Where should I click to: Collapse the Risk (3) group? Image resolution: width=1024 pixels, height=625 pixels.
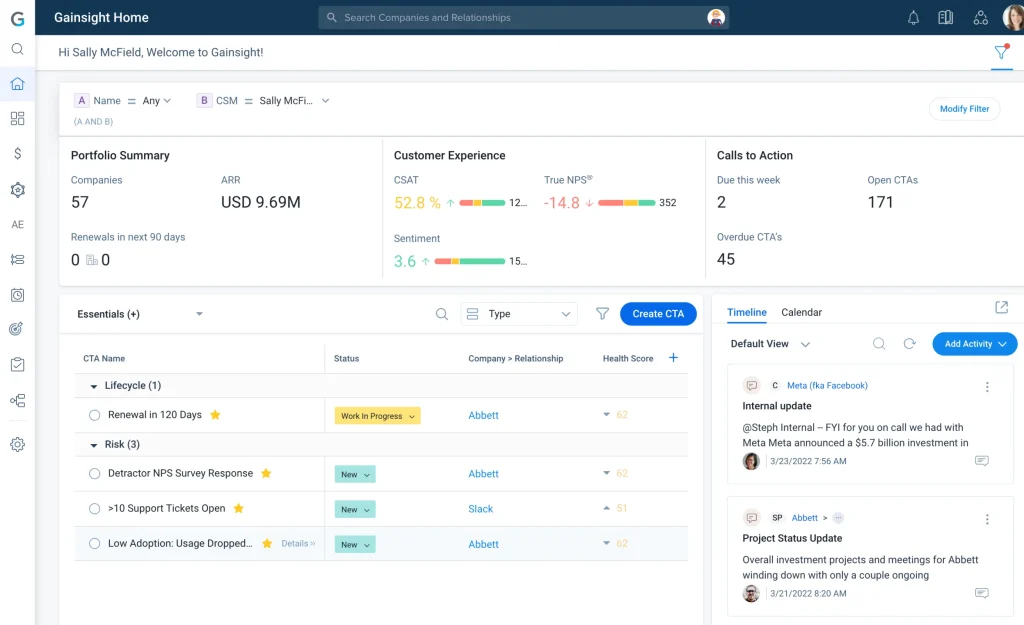pos(93,445)
